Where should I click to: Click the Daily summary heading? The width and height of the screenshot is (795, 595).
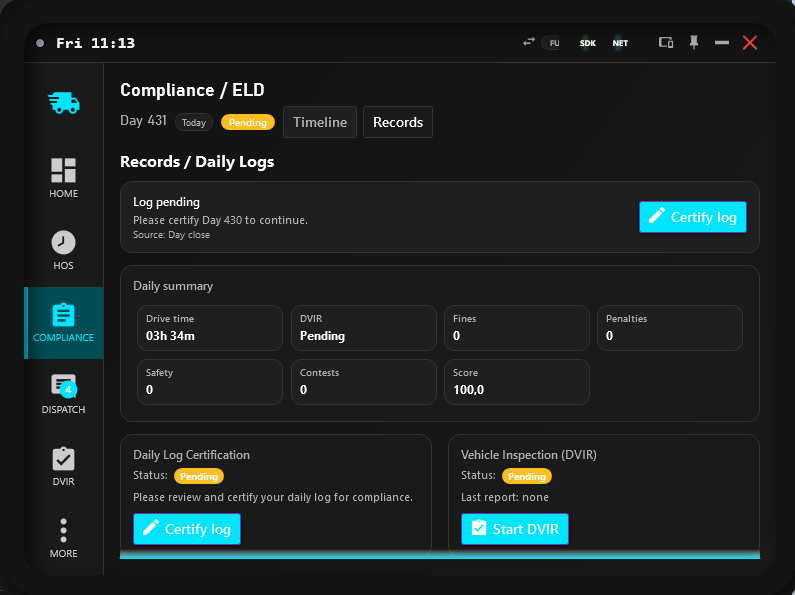[173, 286]
